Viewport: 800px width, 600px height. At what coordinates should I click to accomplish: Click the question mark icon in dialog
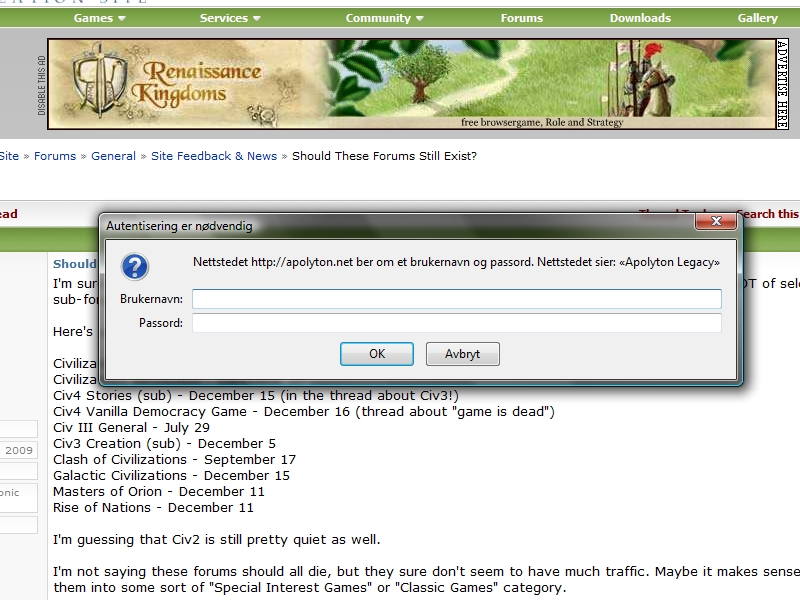(134, 266)
